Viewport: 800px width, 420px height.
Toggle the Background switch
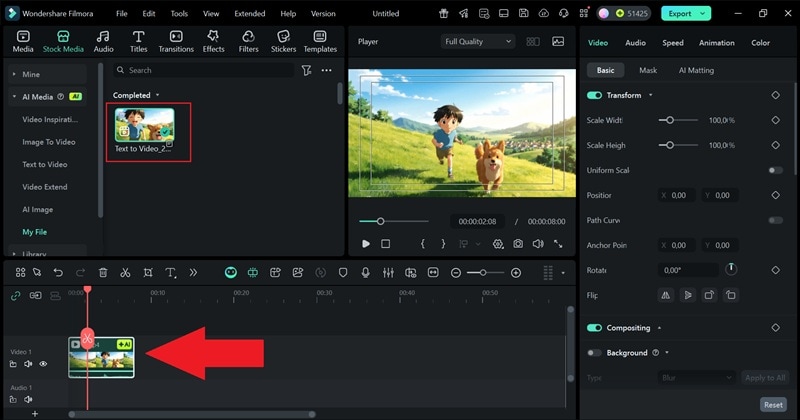(x=594, y=353)
